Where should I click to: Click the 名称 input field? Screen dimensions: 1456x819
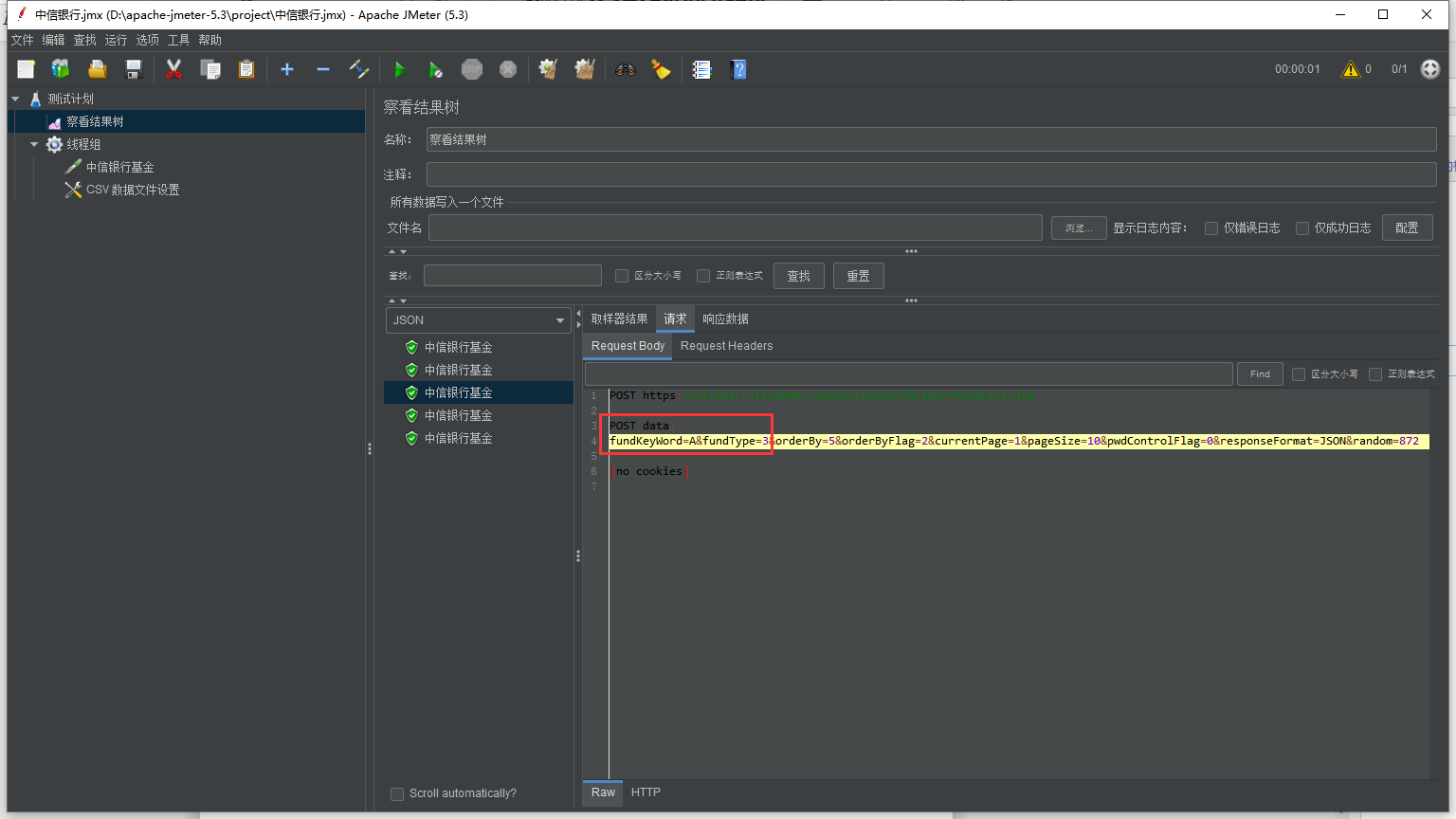pos(931,139)
